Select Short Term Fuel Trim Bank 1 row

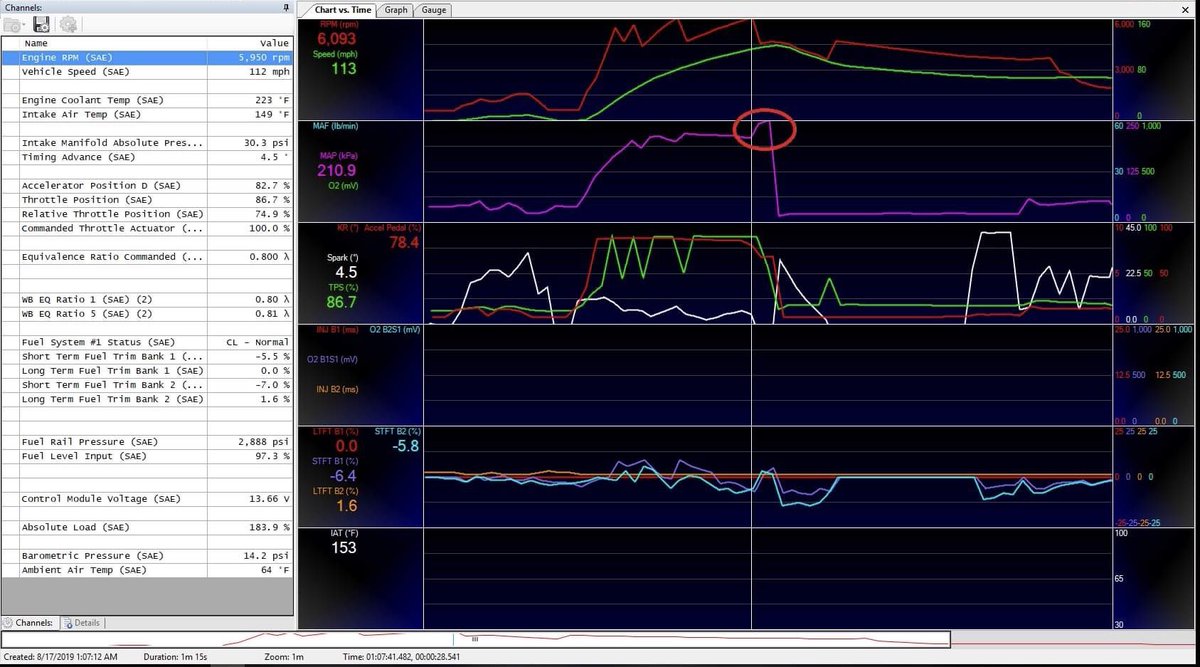click(148, 356)
